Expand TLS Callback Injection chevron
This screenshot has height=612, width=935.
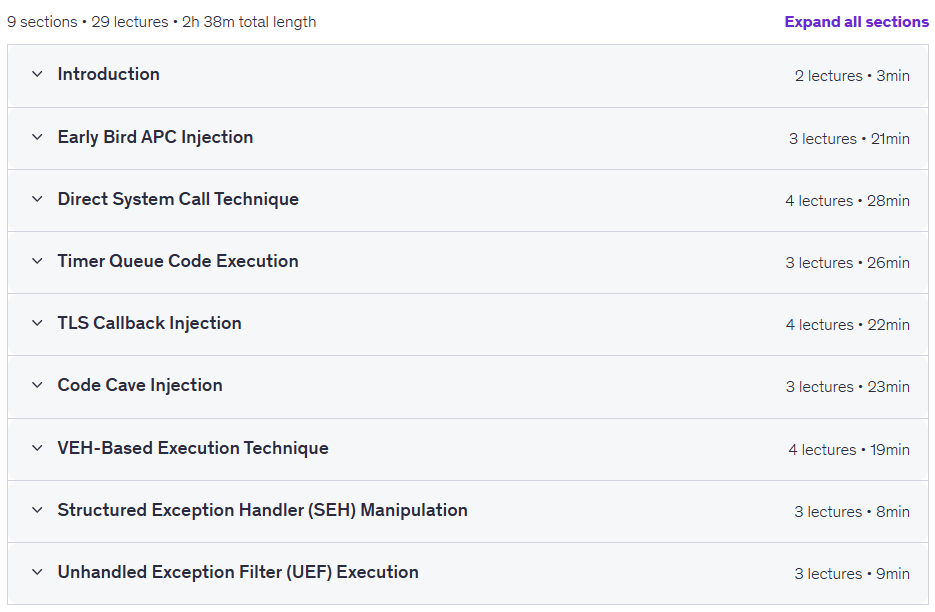(x=37, y=323)
